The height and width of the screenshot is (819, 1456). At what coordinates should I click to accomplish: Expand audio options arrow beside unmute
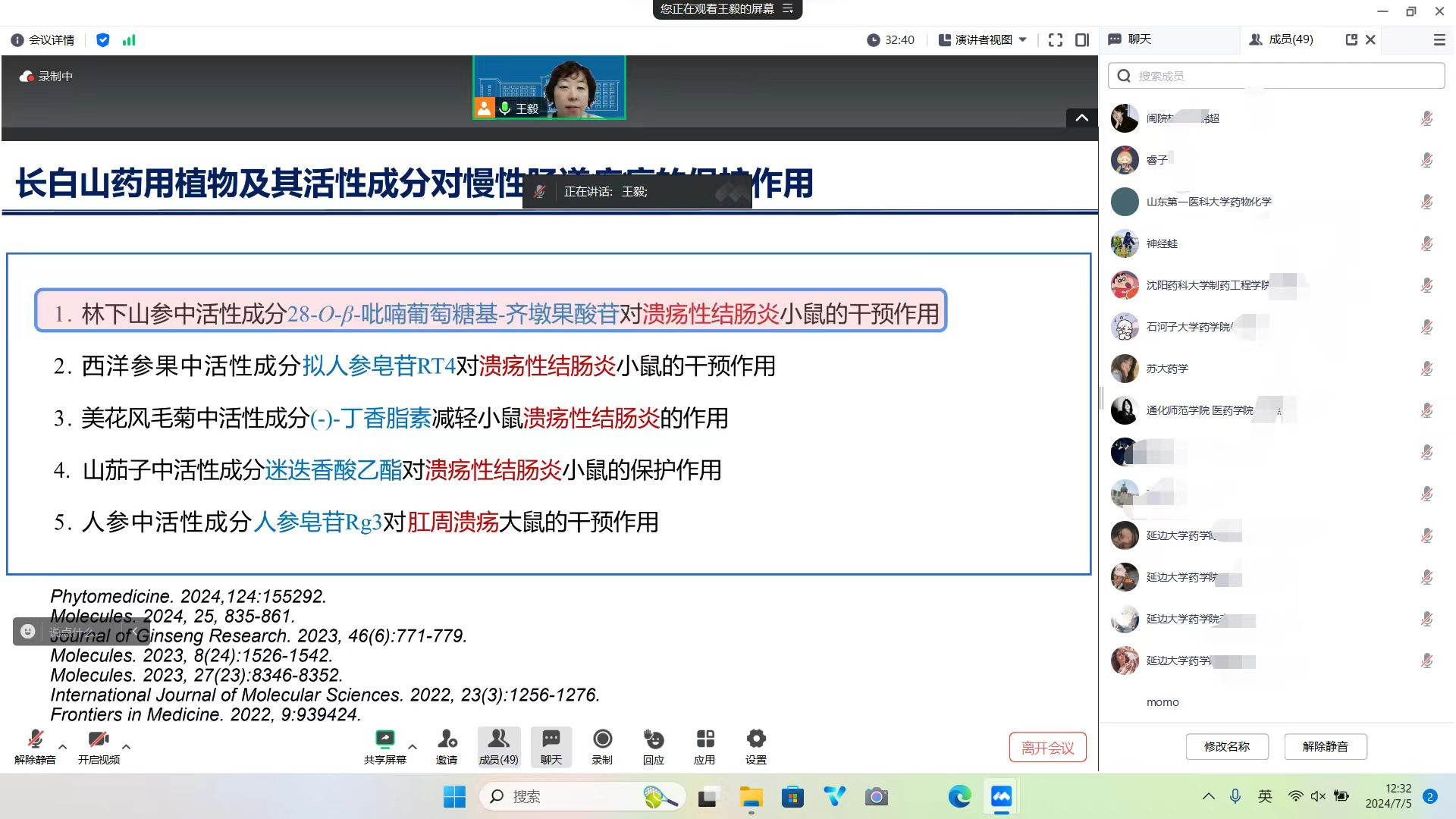pyautogui.click(x=63, y=747)
